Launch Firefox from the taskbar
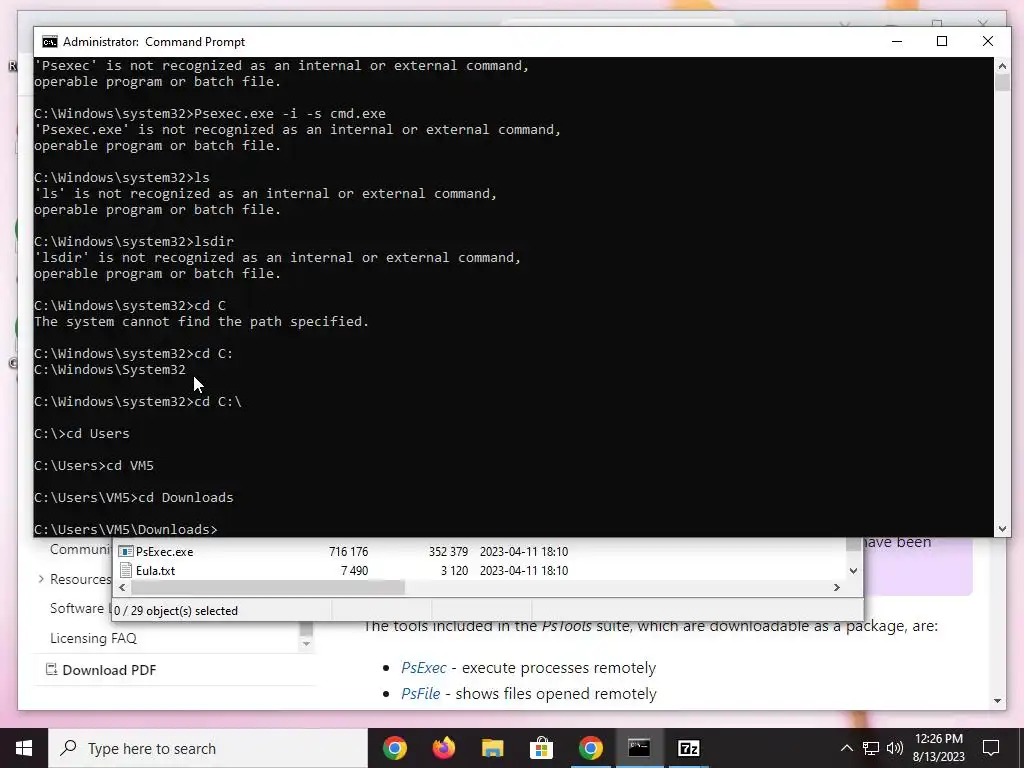Image resolution: width=1024 pixels, height=768 pixels. [x=444, y=748]
